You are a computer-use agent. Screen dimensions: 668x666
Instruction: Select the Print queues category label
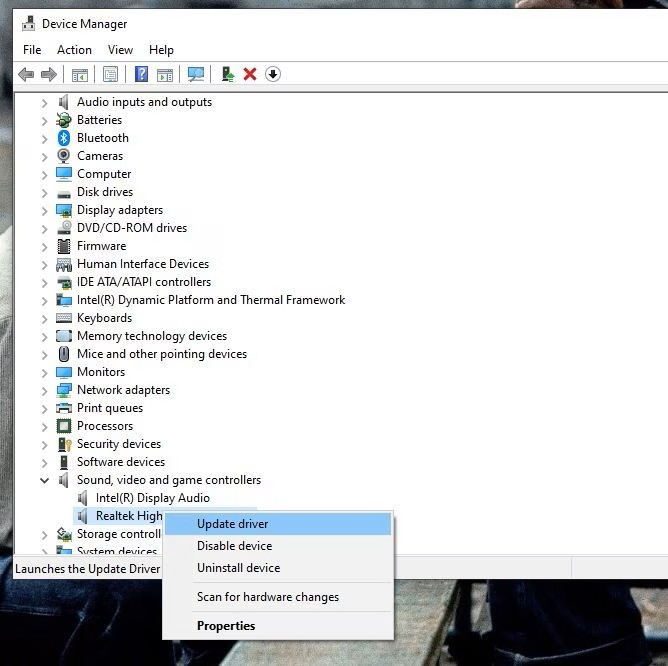coord(110,408)
